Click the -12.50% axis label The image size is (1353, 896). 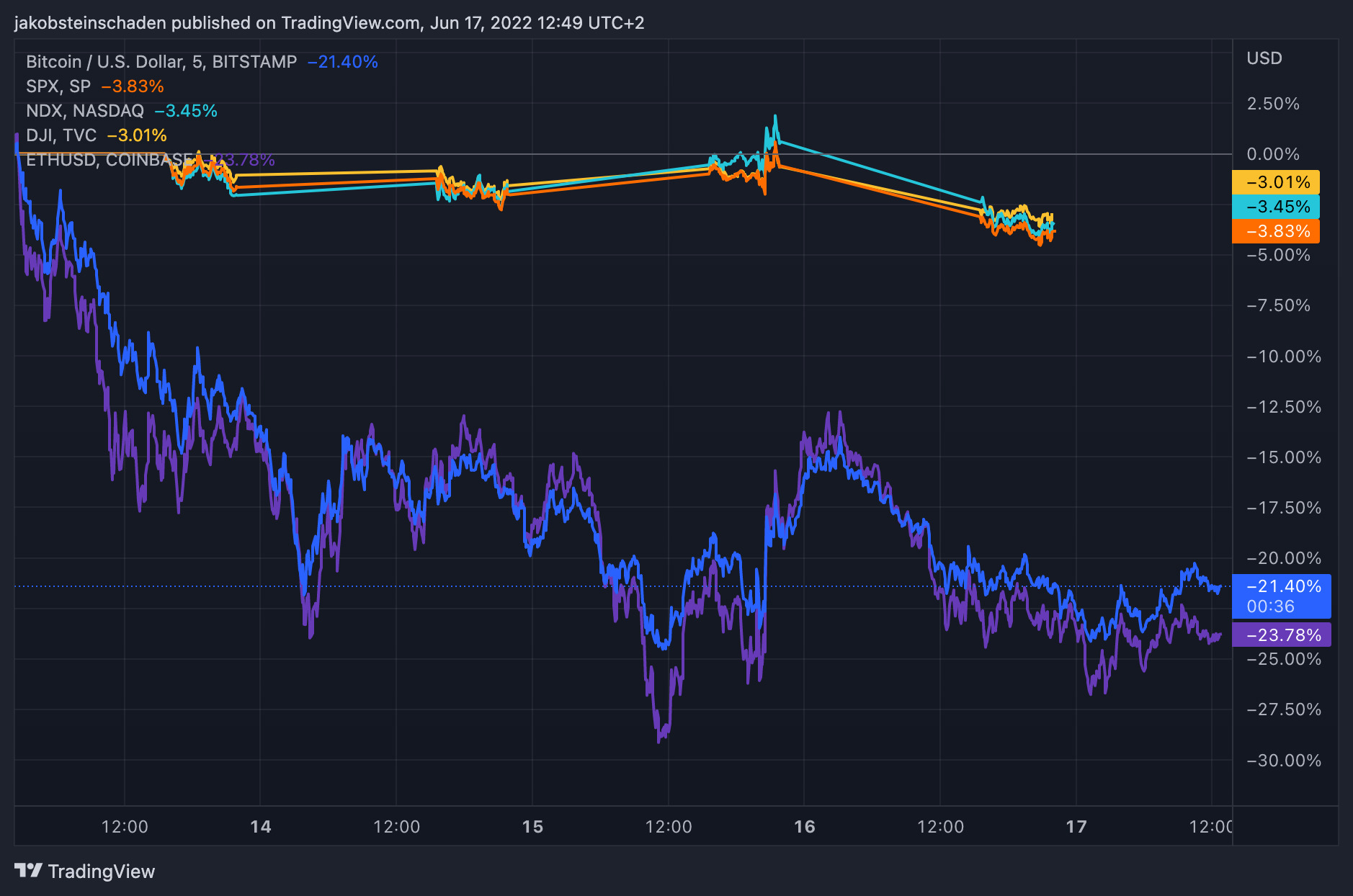click(x=1284, y=407)
